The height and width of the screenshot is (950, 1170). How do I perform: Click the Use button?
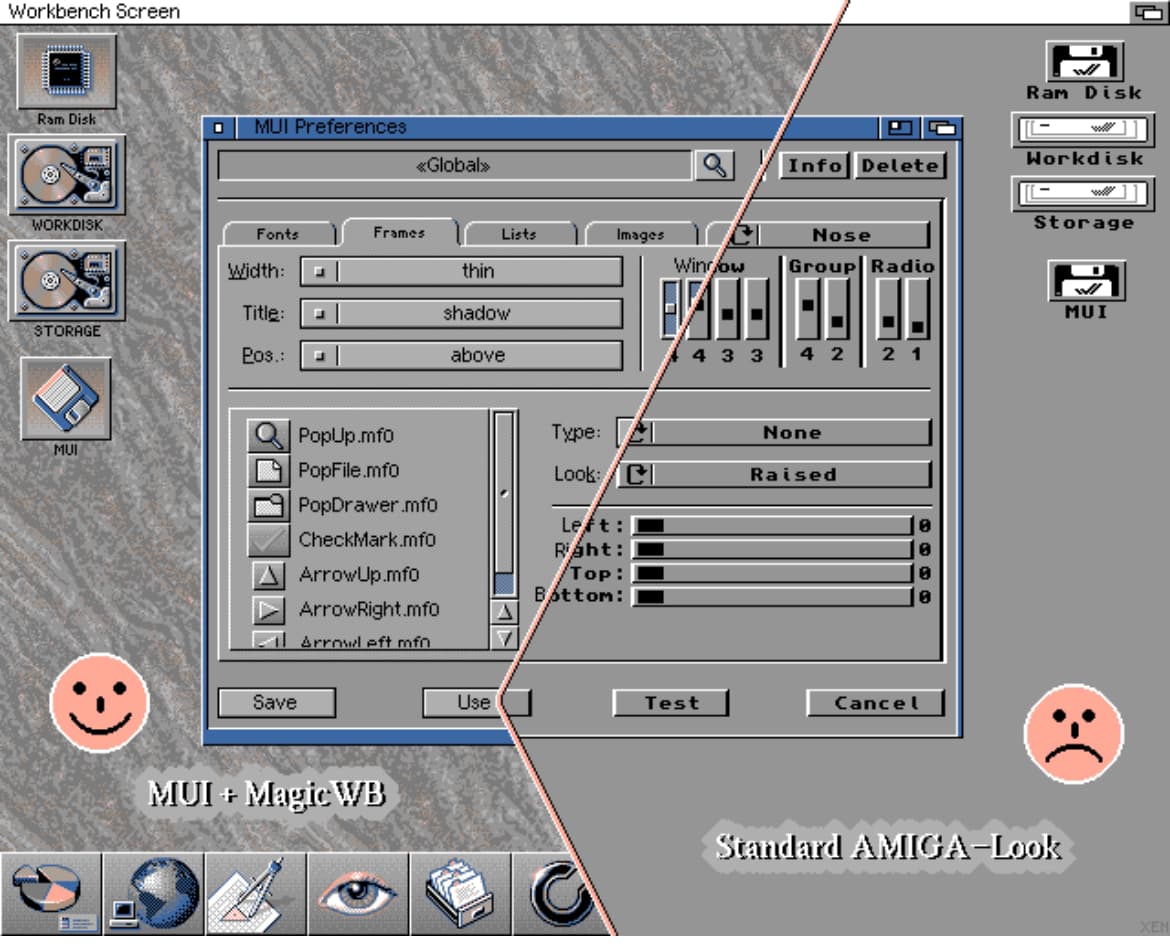(475, 702)
